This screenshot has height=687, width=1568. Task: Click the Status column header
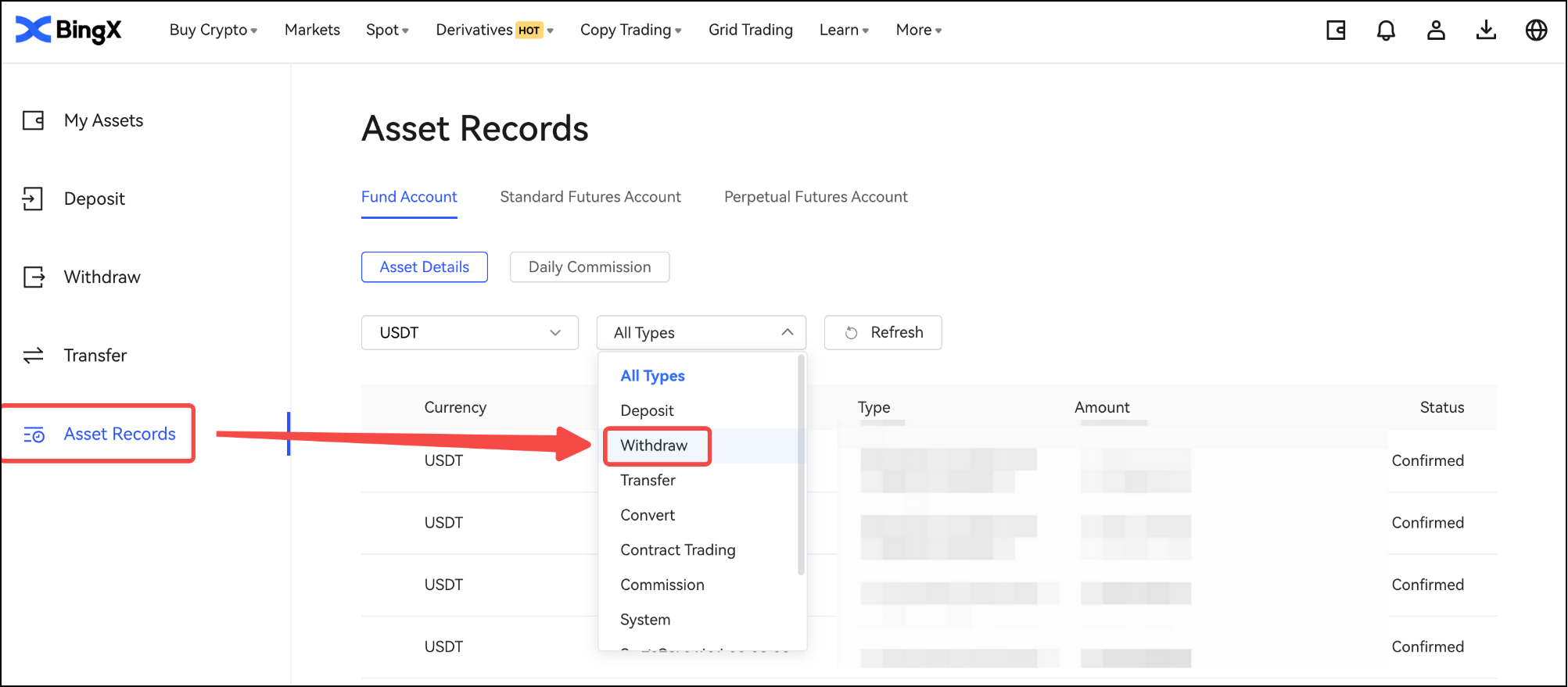[1442, 407]
